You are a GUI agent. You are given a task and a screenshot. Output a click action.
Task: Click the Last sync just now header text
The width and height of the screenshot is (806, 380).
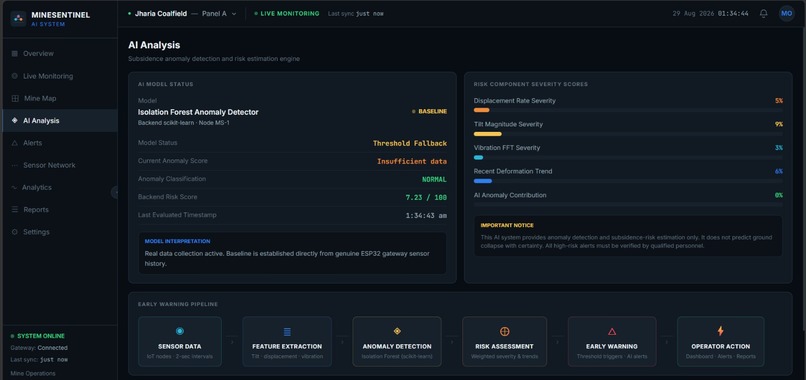point(356,14)
